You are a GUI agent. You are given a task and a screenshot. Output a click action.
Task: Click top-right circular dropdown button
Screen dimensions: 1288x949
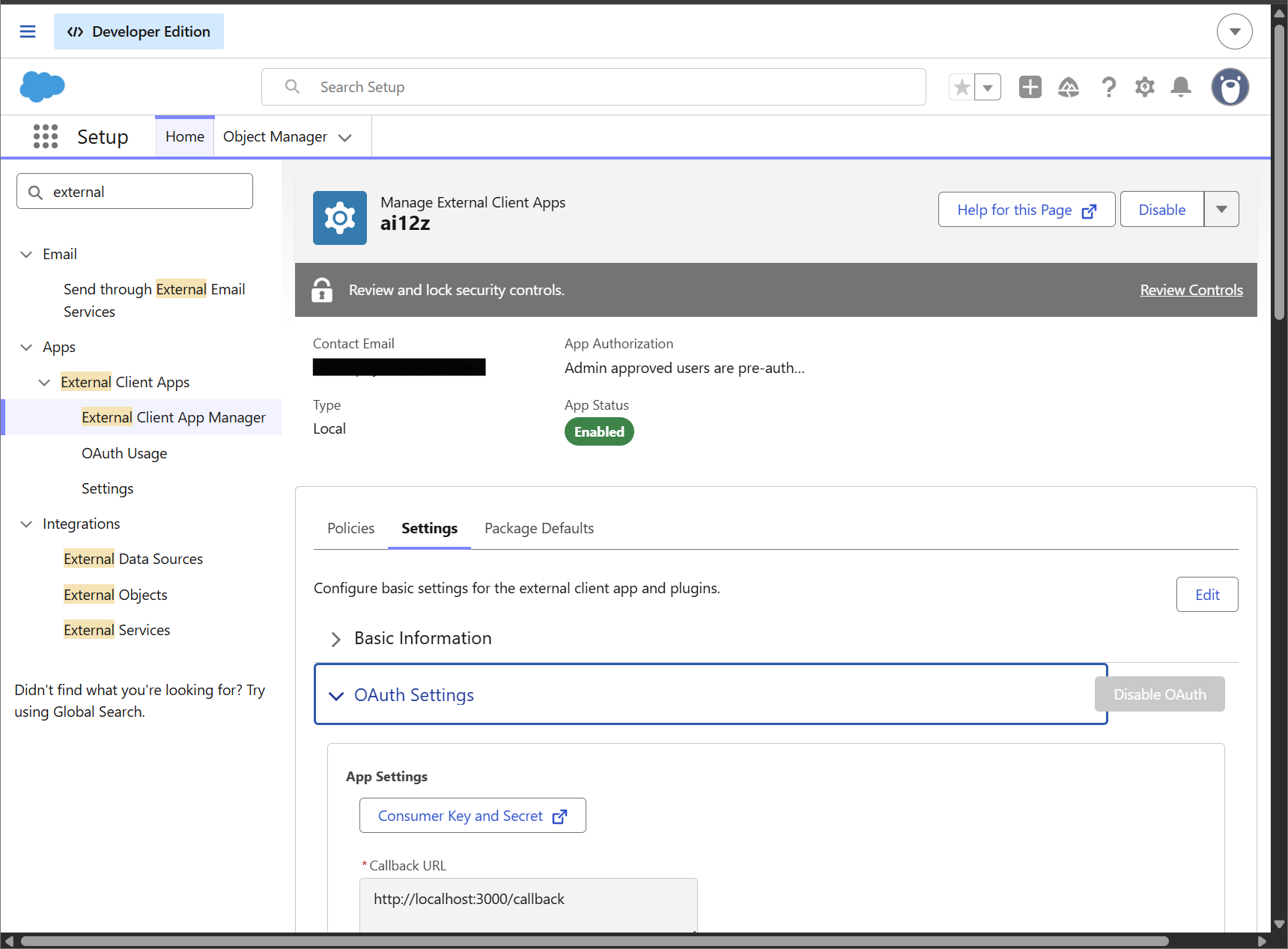(1235, 31)
